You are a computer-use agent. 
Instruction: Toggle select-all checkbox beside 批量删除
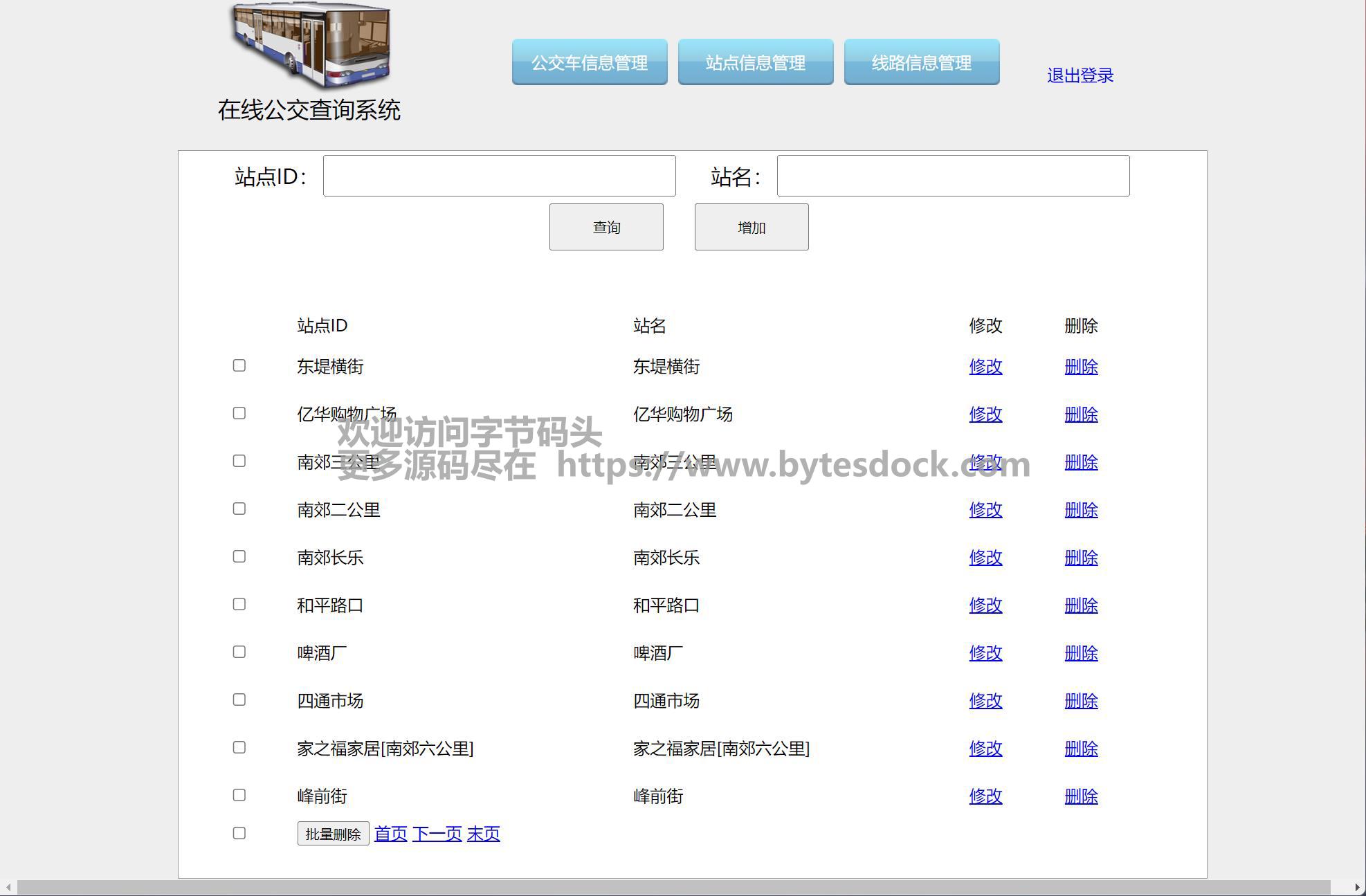click(x=239, y=833)
